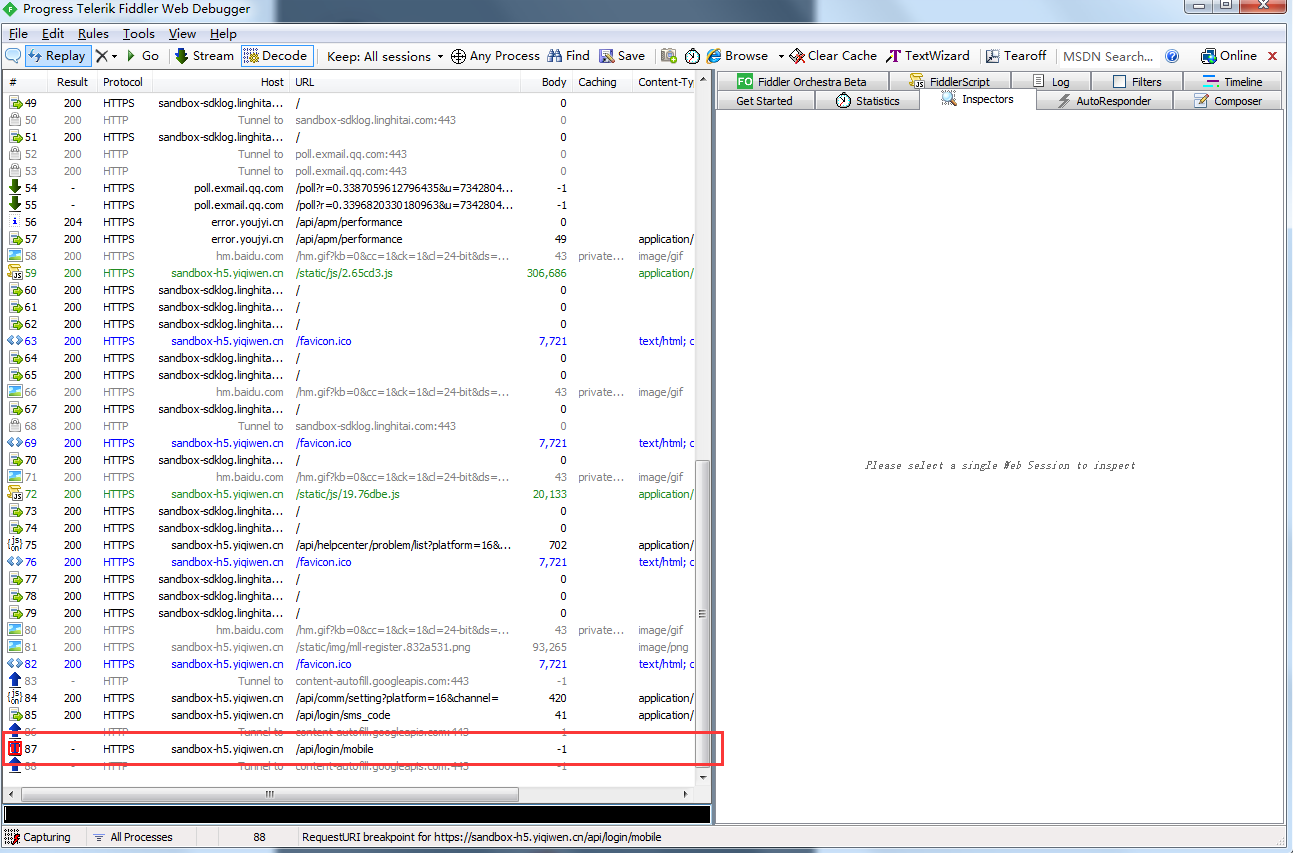Screen dimensions: 1293x853
Task: Open the Tools menu
Action: [139, 34]
